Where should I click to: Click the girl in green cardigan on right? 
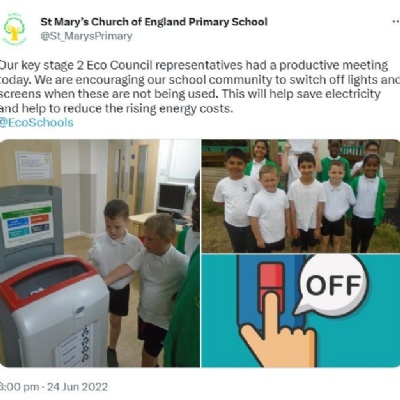[x=369, y=203]
